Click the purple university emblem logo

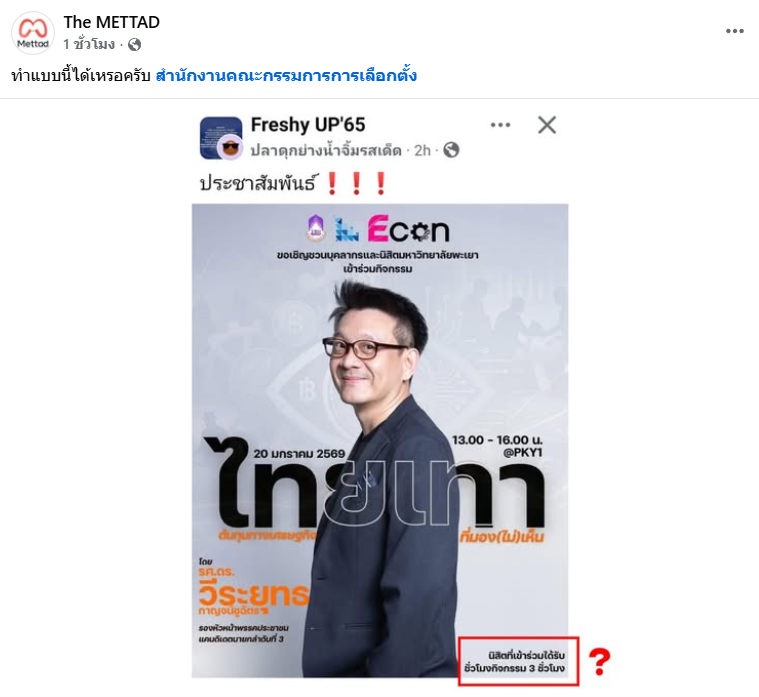pos(315,228)
